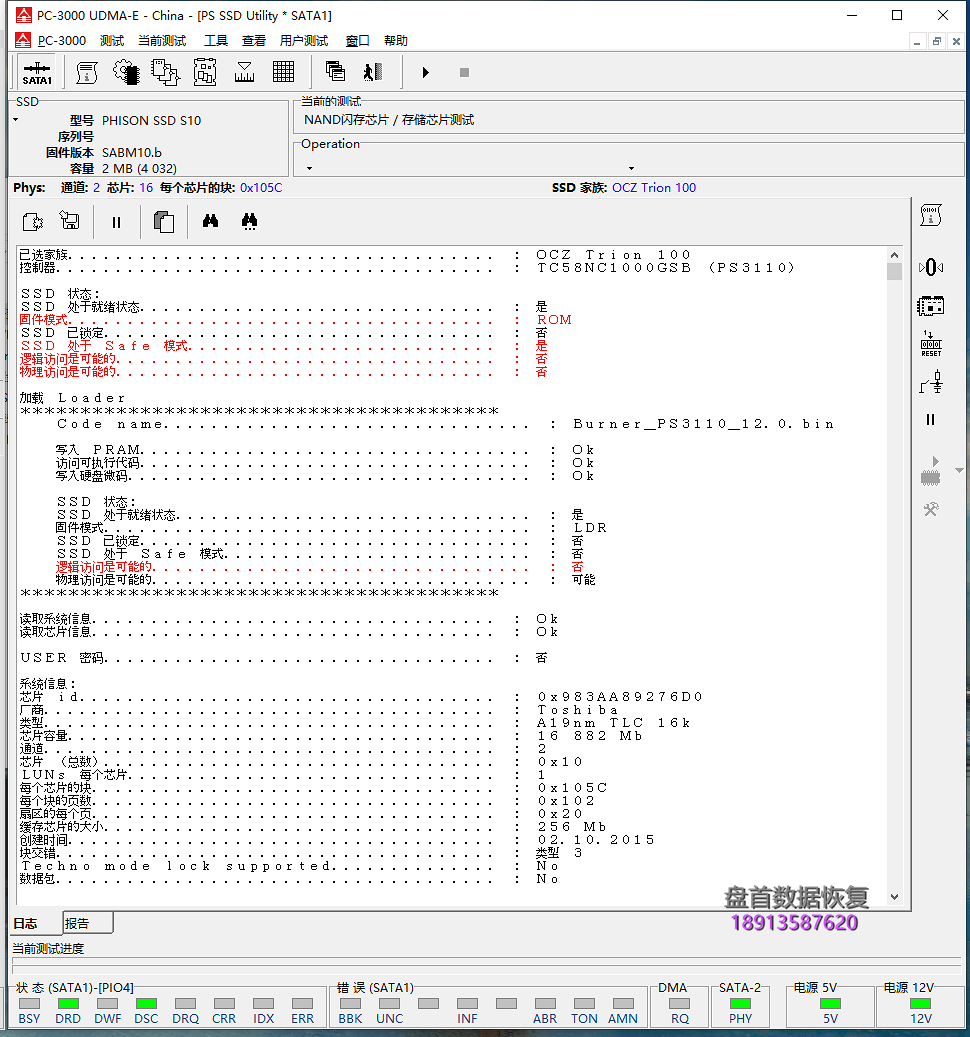Restore the inner utility child window

(x=936, y=42)
